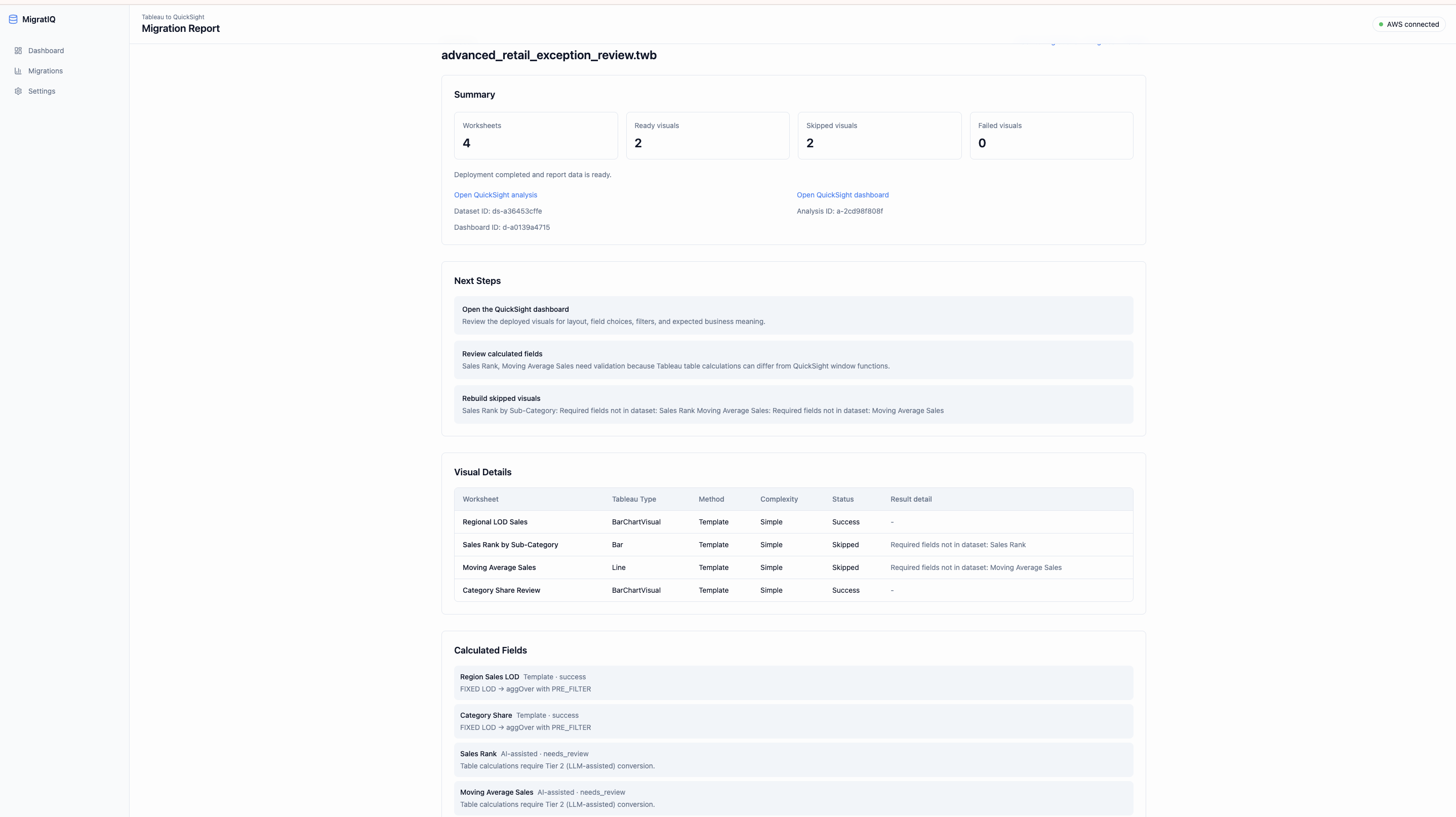The height and width of the screenshot is (817, 1456).
Task: Open QuickSight dashboard link
Action: tap(843, 195)
